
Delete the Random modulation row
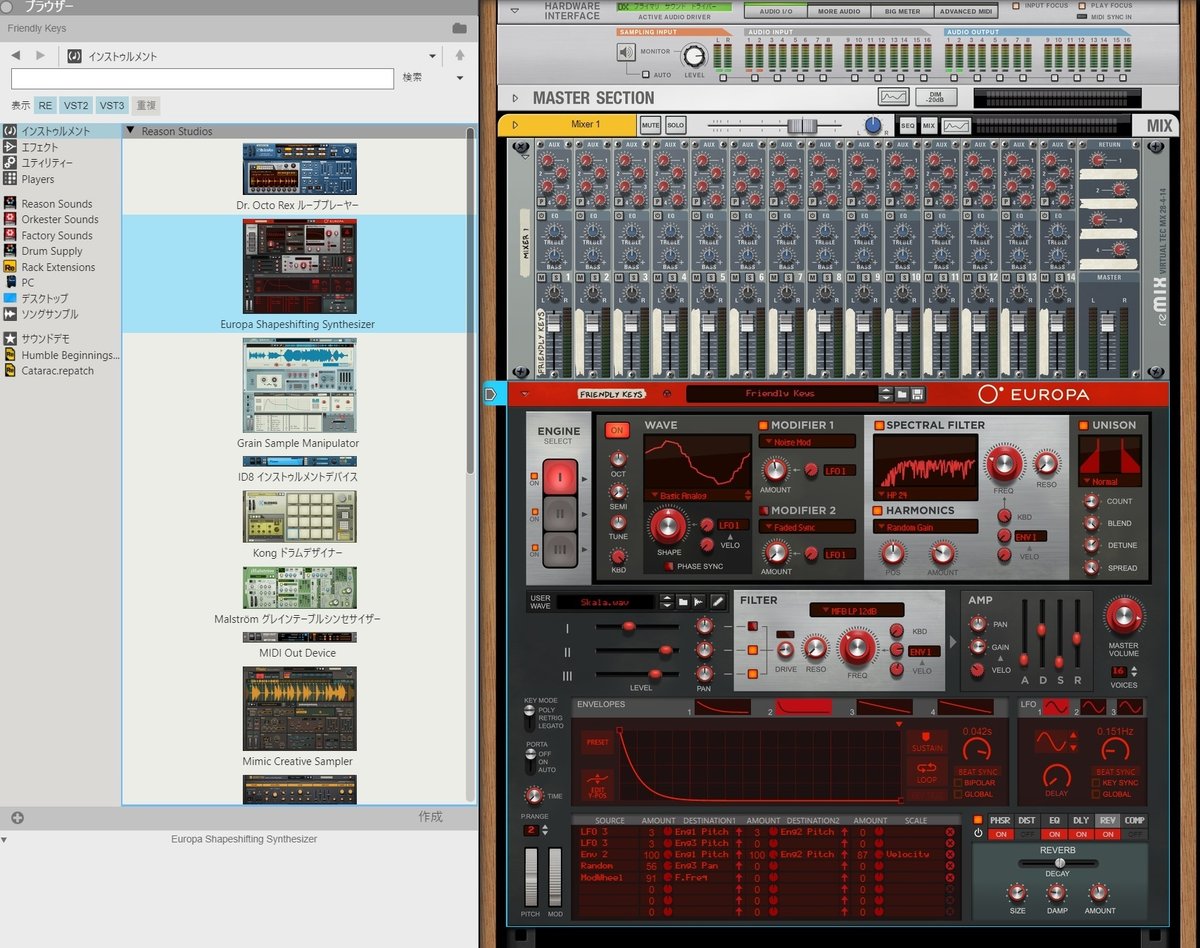pos(950,866)
